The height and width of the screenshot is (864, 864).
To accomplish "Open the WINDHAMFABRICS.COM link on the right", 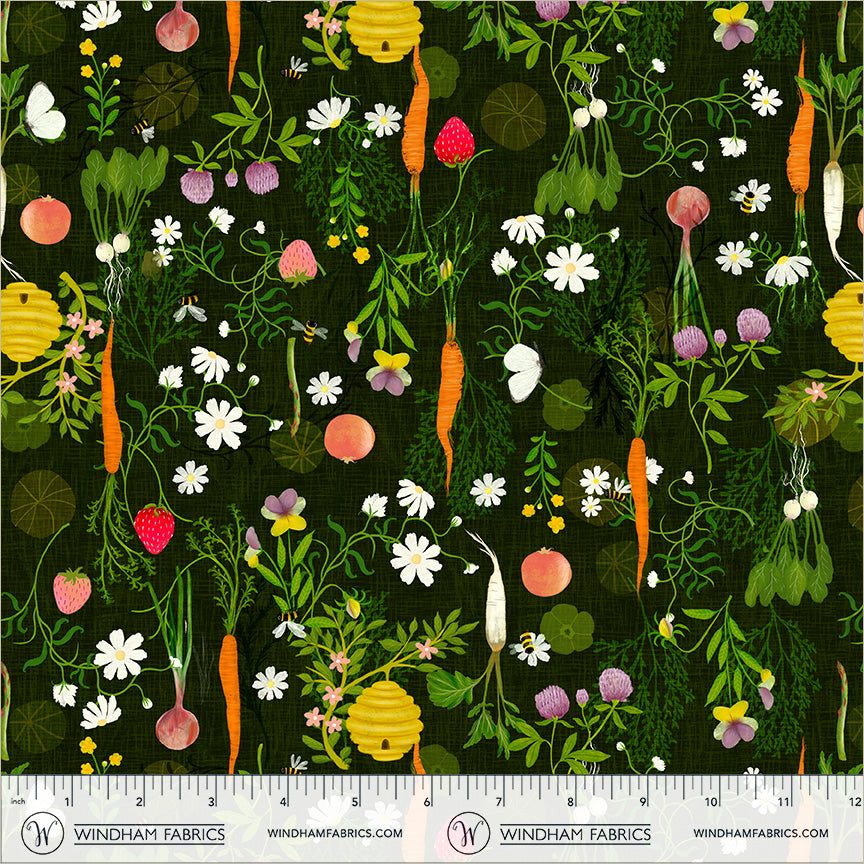I will [760, 832].
